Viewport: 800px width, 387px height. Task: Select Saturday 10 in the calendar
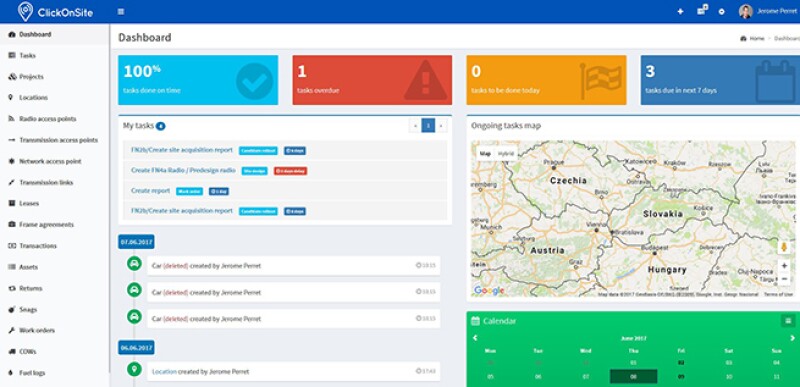pos(729,377)
